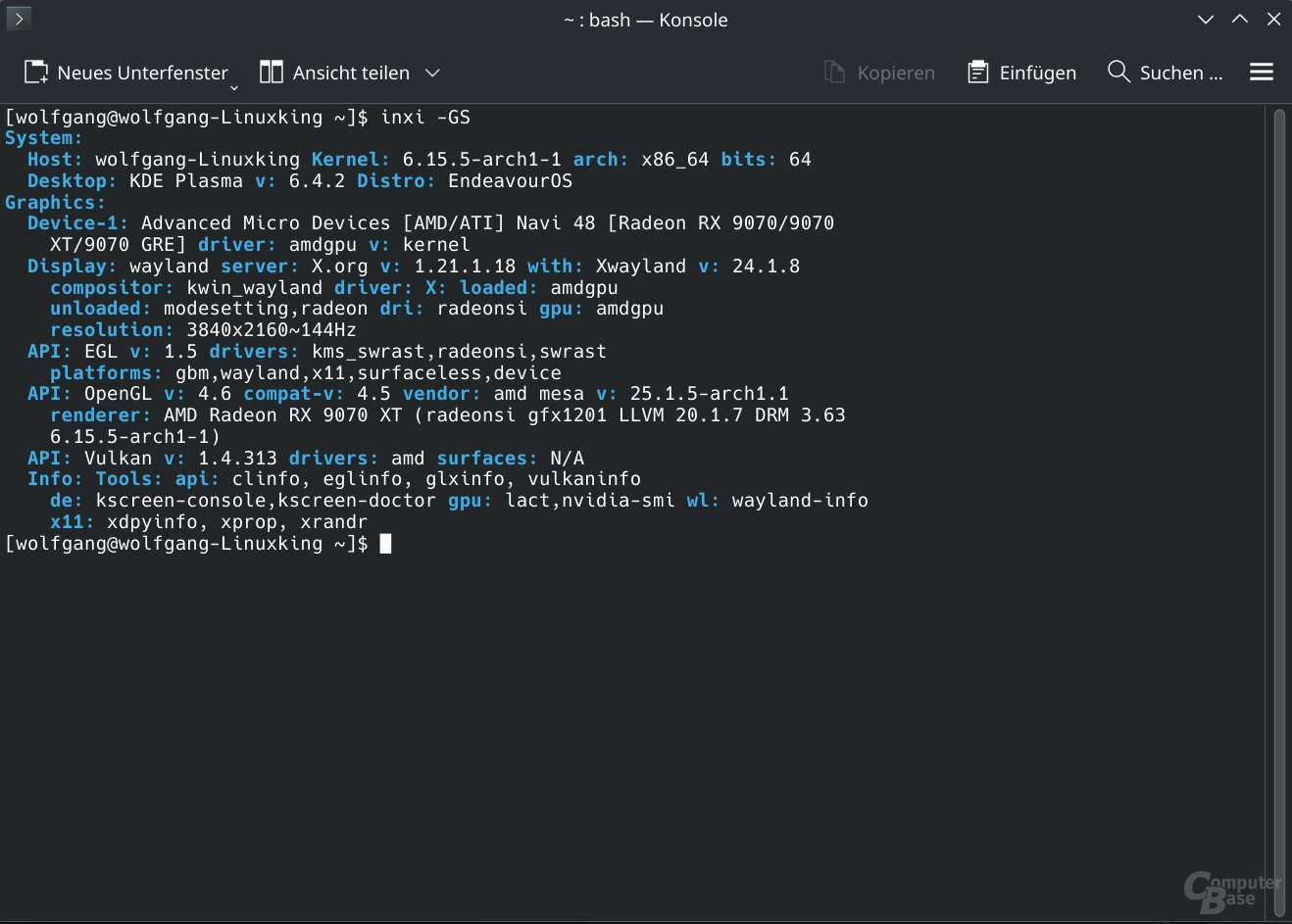Click the Konsole terminal icon in title bar
The width and height of the screenshot is (1292, 924).
19,19
